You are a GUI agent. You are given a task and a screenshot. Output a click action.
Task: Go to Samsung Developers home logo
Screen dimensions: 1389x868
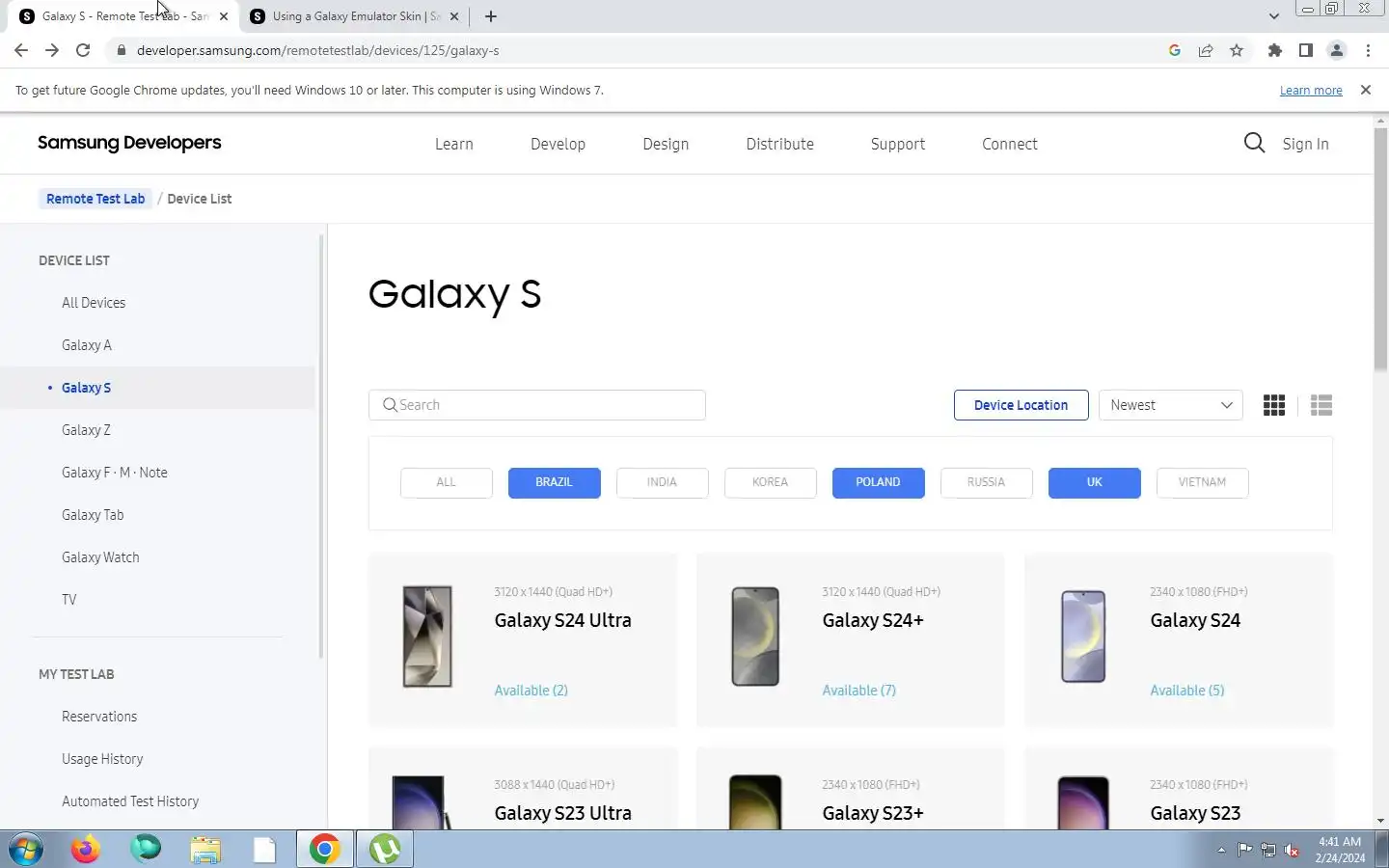coord(129,143)
